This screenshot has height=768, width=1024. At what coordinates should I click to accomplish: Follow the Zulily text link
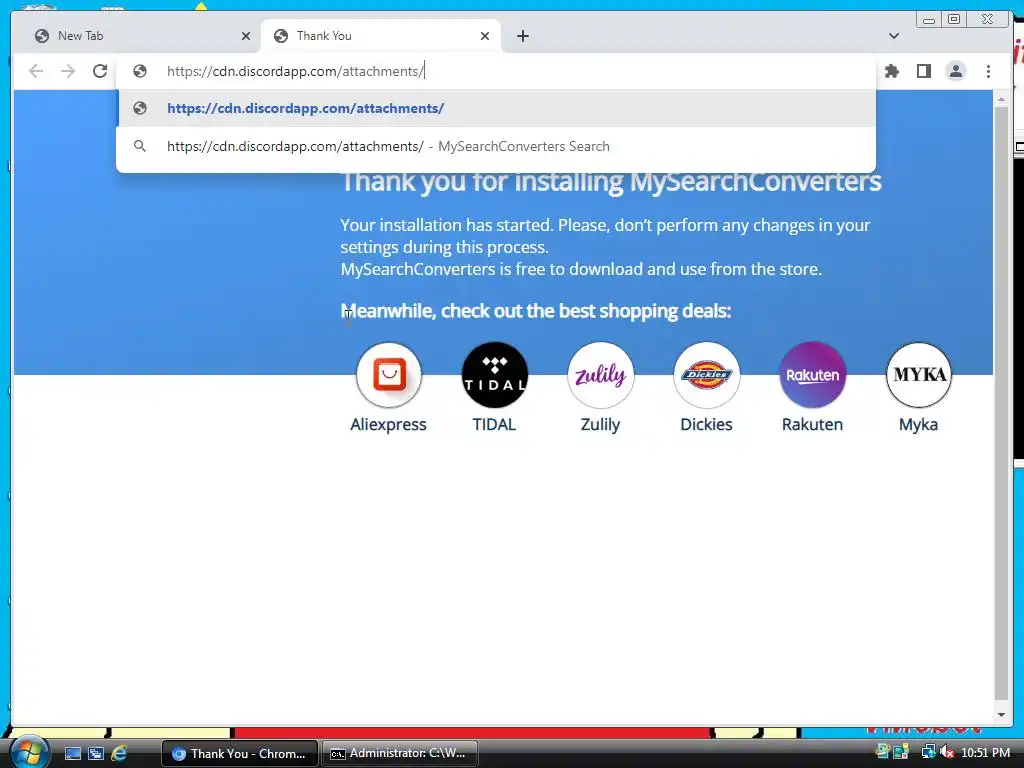click(600, 424)
